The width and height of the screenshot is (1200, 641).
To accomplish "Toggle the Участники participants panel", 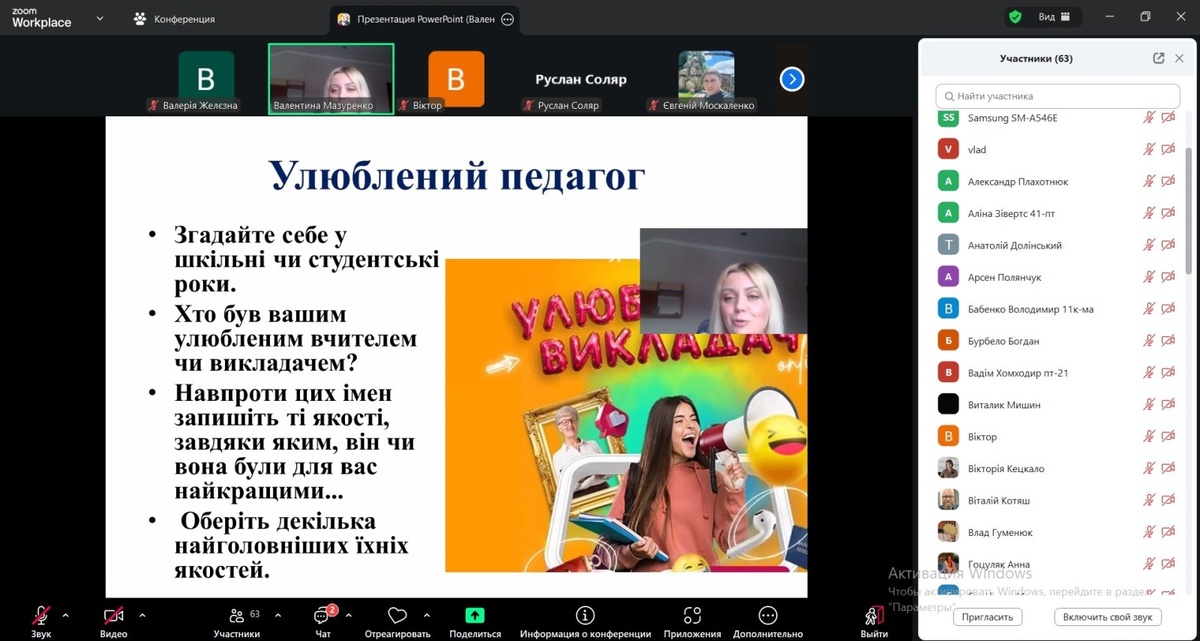I will click(237, 616).
